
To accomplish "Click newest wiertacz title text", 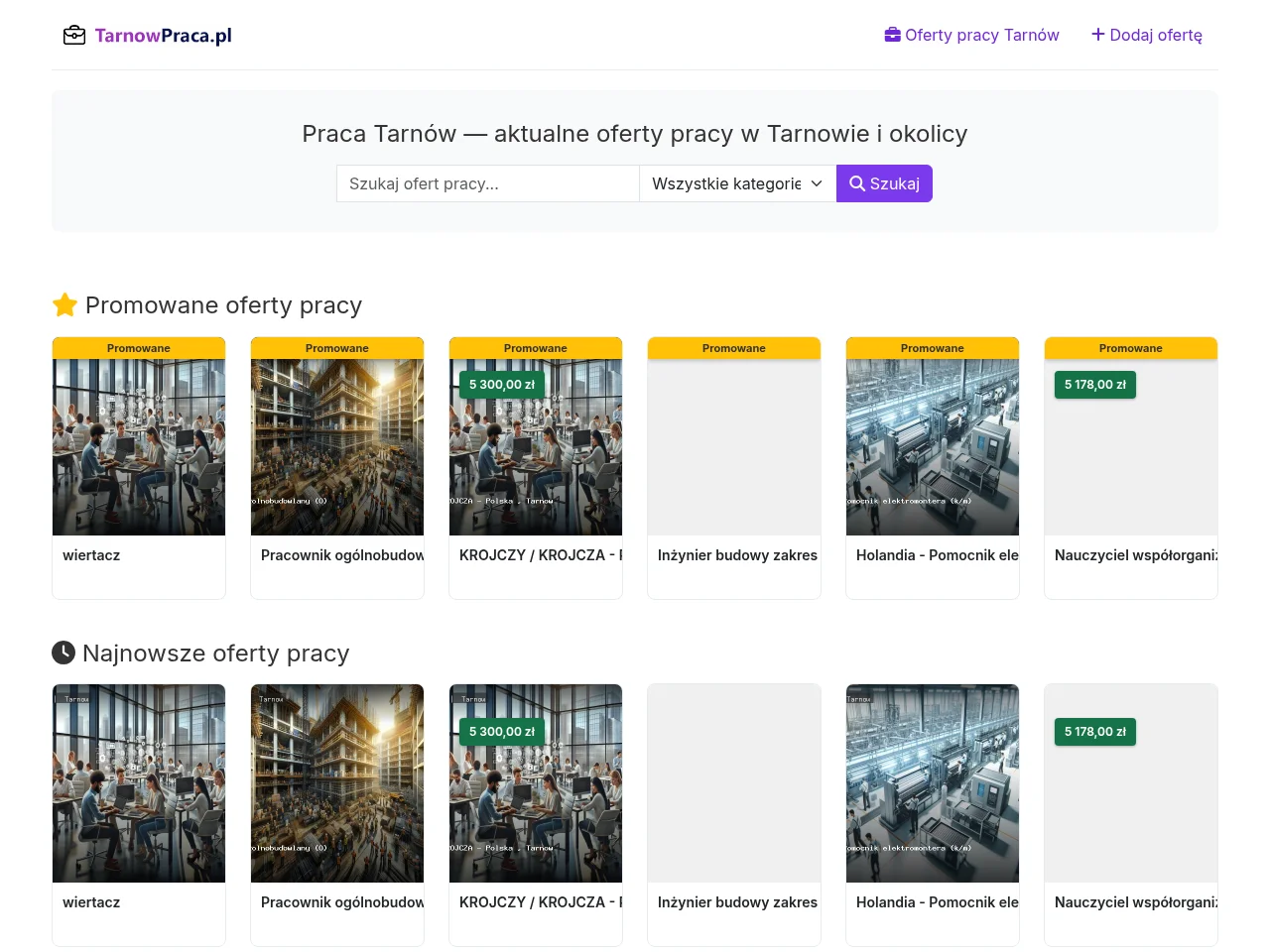I will click(91, 902).
